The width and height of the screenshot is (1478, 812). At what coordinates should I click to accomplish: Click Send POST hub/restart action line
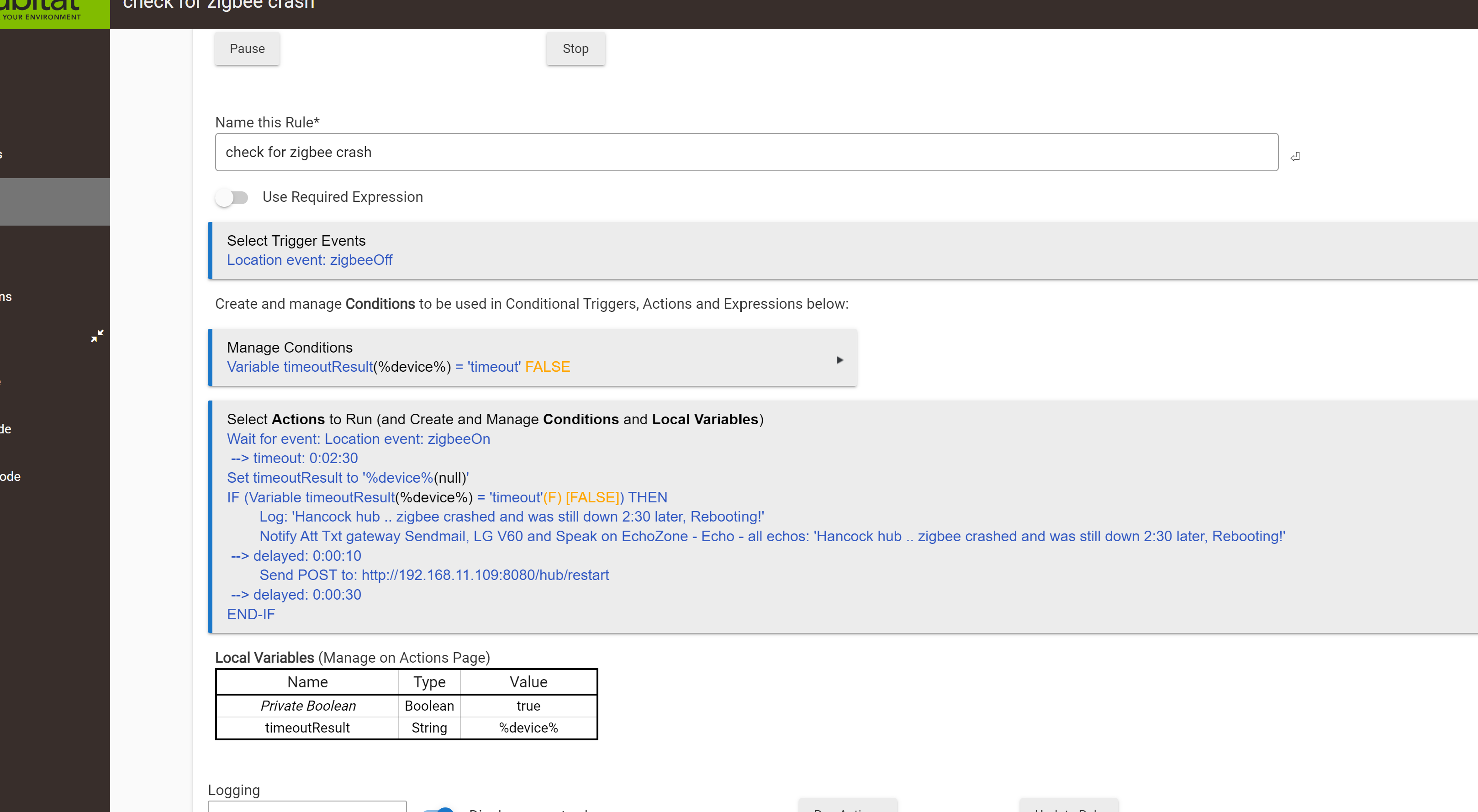pyautogui.click(x=434, y=575)
